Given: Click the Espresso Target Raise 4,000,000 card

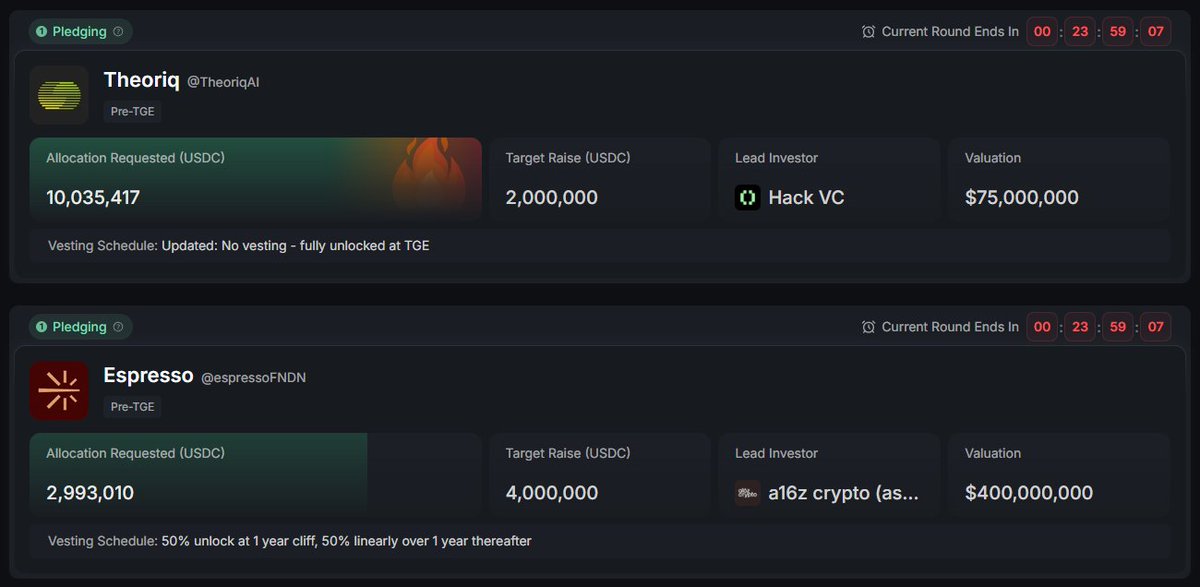Looking at the screenshot, I should pyautogui.click(x=600, y=474).
